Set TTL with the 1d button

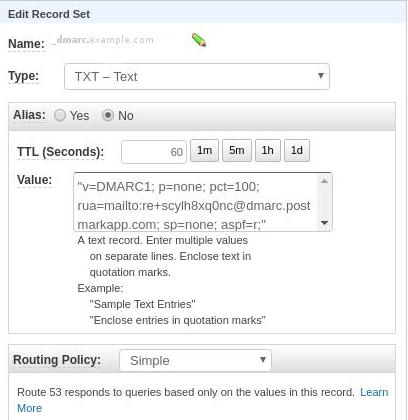(297, 150)
